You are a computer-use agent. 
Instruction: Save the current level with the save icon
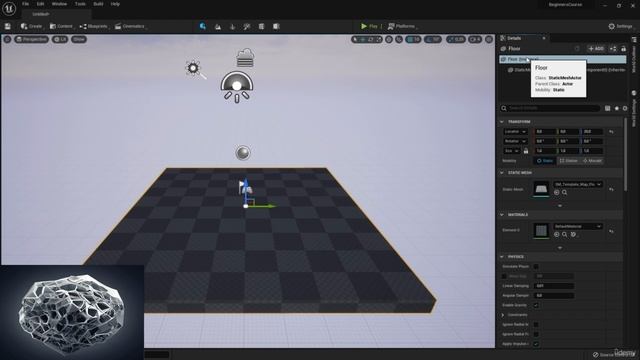(8, 26)
